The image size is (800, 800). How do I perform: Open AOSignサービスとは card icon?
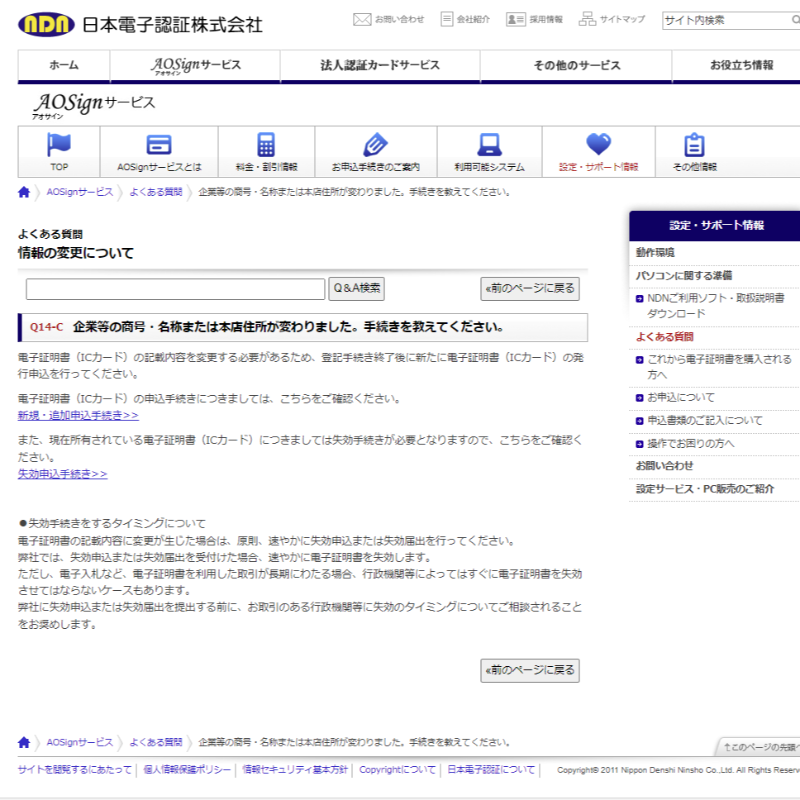click(x=159, y=144)
